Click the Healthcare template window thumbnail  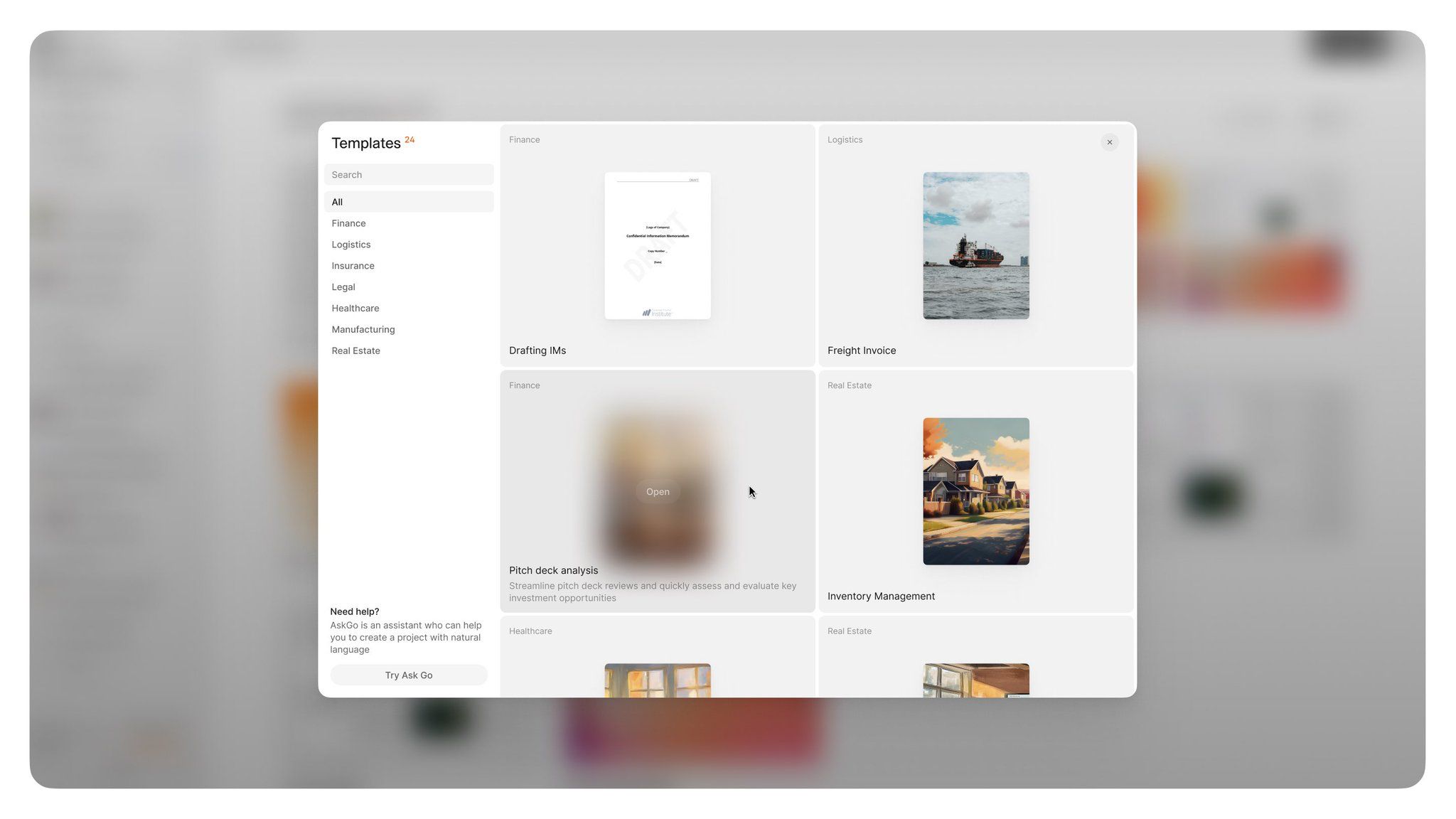[x=657, y=680]
